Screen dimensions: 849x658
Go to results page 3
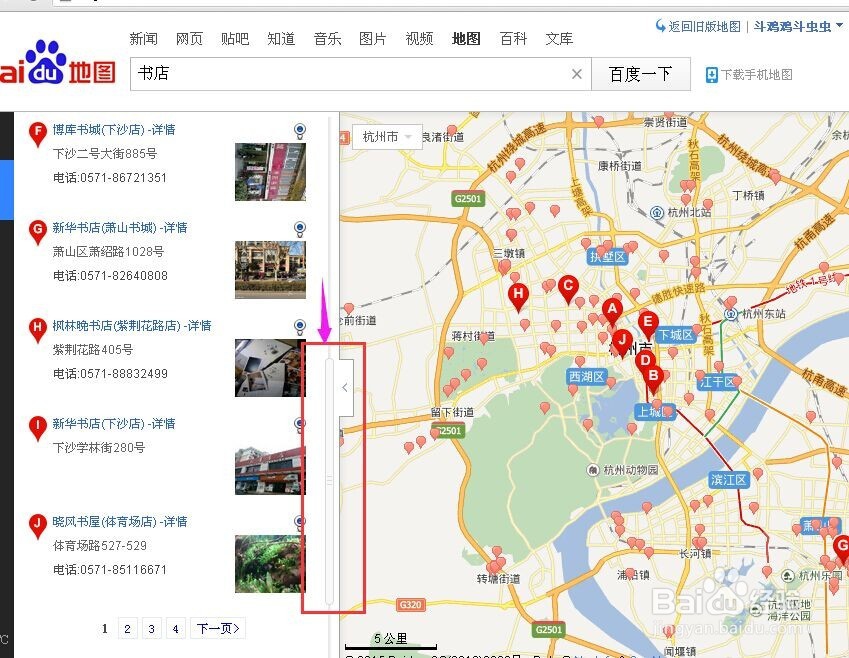point(152,628)
